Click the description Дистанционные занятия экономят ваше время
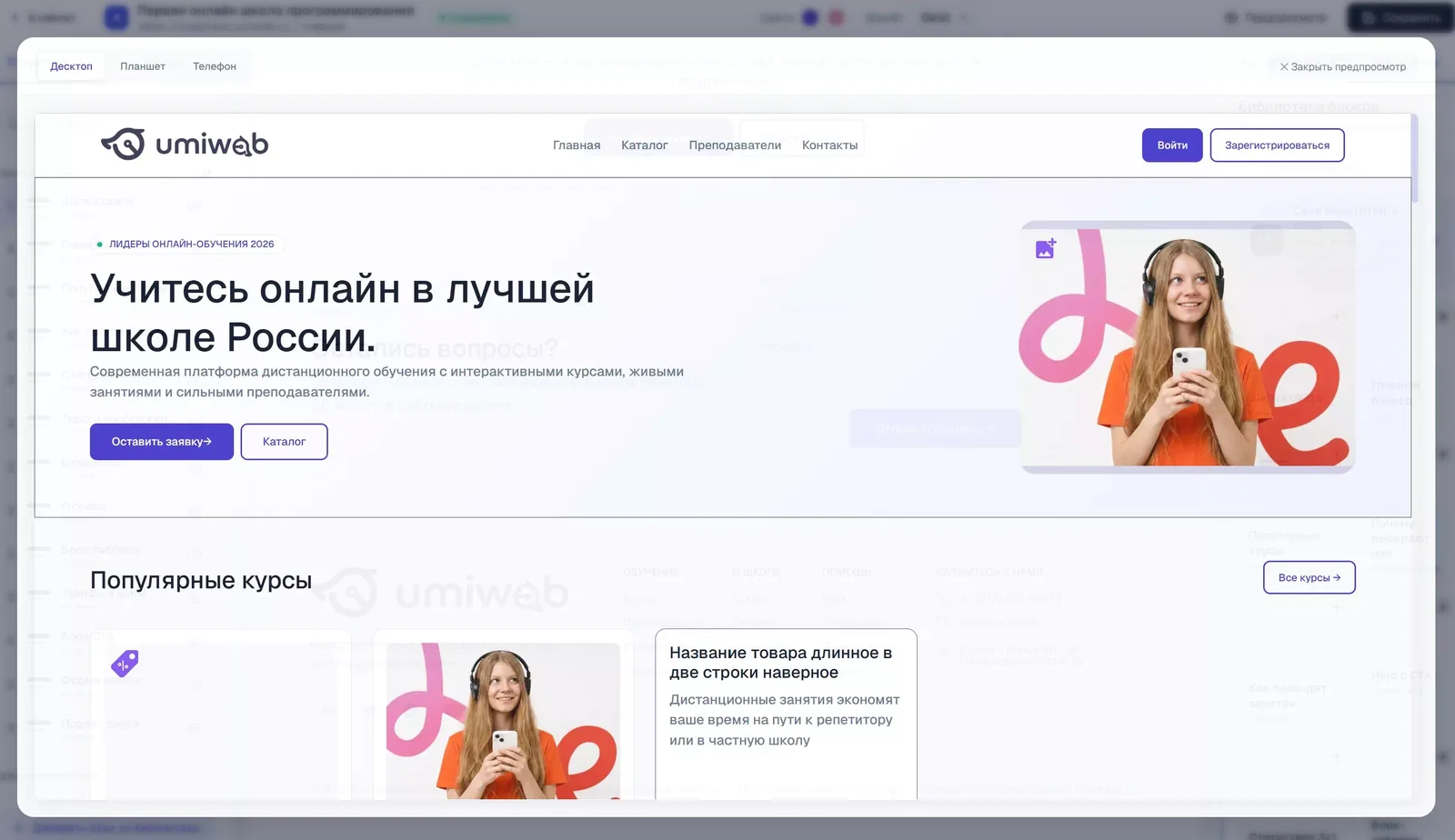 coord(785,720)
